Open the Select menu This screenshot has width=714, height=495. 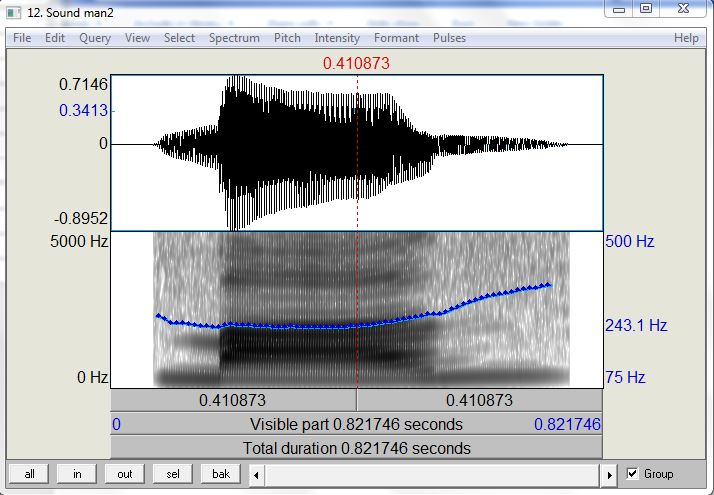click(x=179, y=38)
